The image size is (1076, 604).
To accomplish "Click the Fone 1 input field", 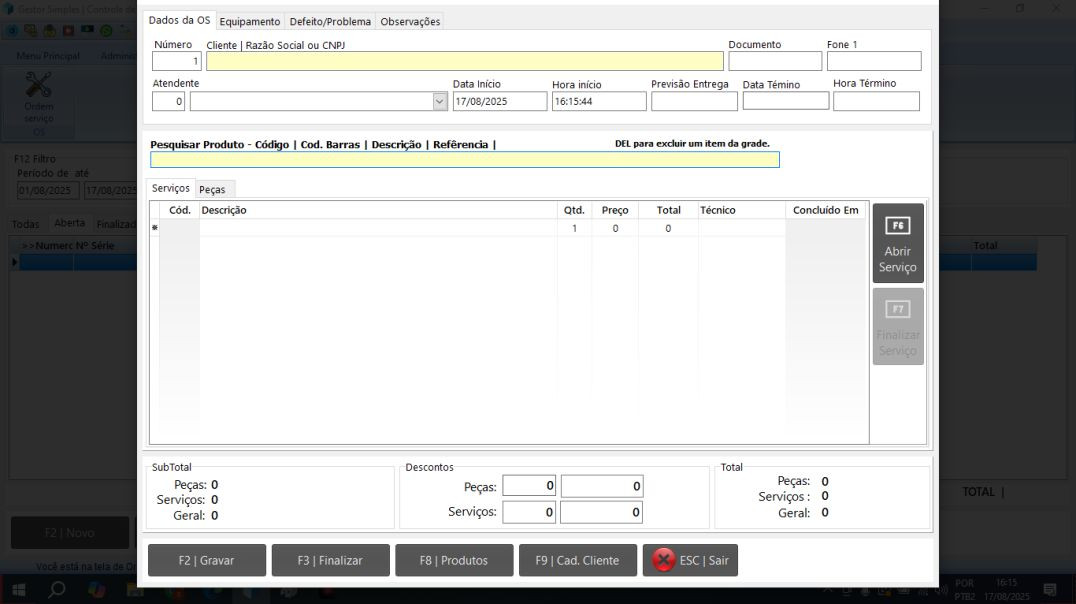I will tap(873, 61).
